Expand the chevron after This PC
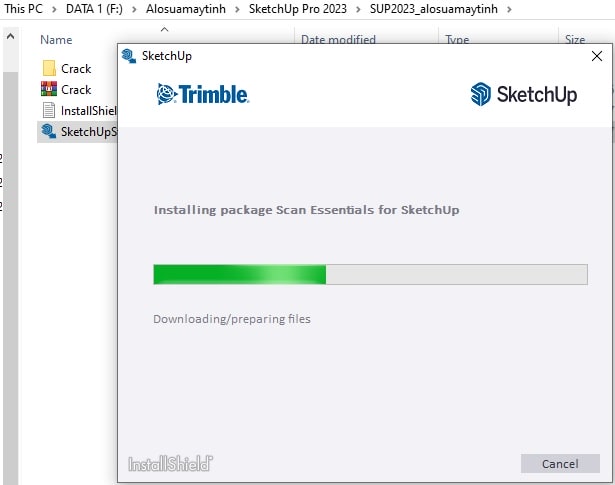This screenshot has height=485, width=615. click(x=54, y=9)
